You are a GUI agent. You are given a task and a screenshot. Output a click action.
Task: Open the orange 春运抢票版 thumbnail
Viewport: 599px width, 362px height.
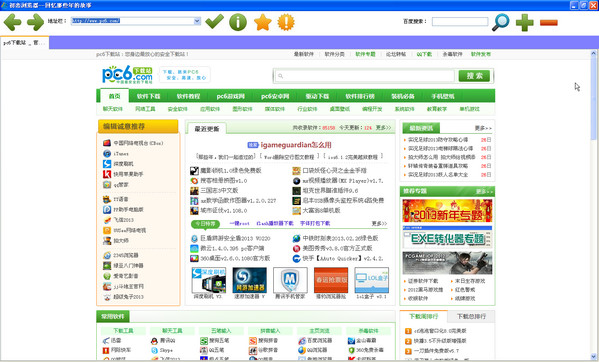pos(331,280)
